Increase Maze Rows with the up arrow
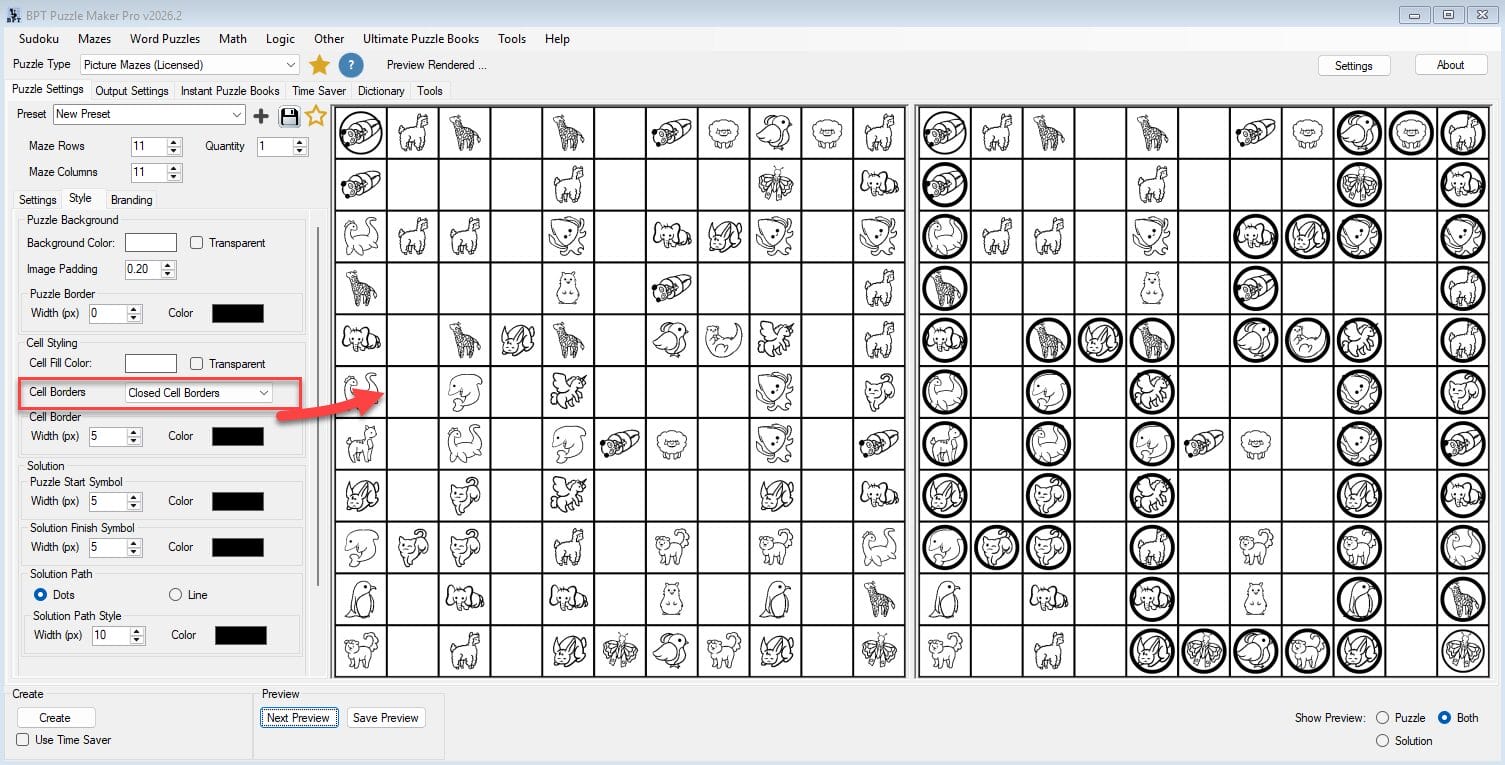1505x765 pixels. (x=175, y=142)
